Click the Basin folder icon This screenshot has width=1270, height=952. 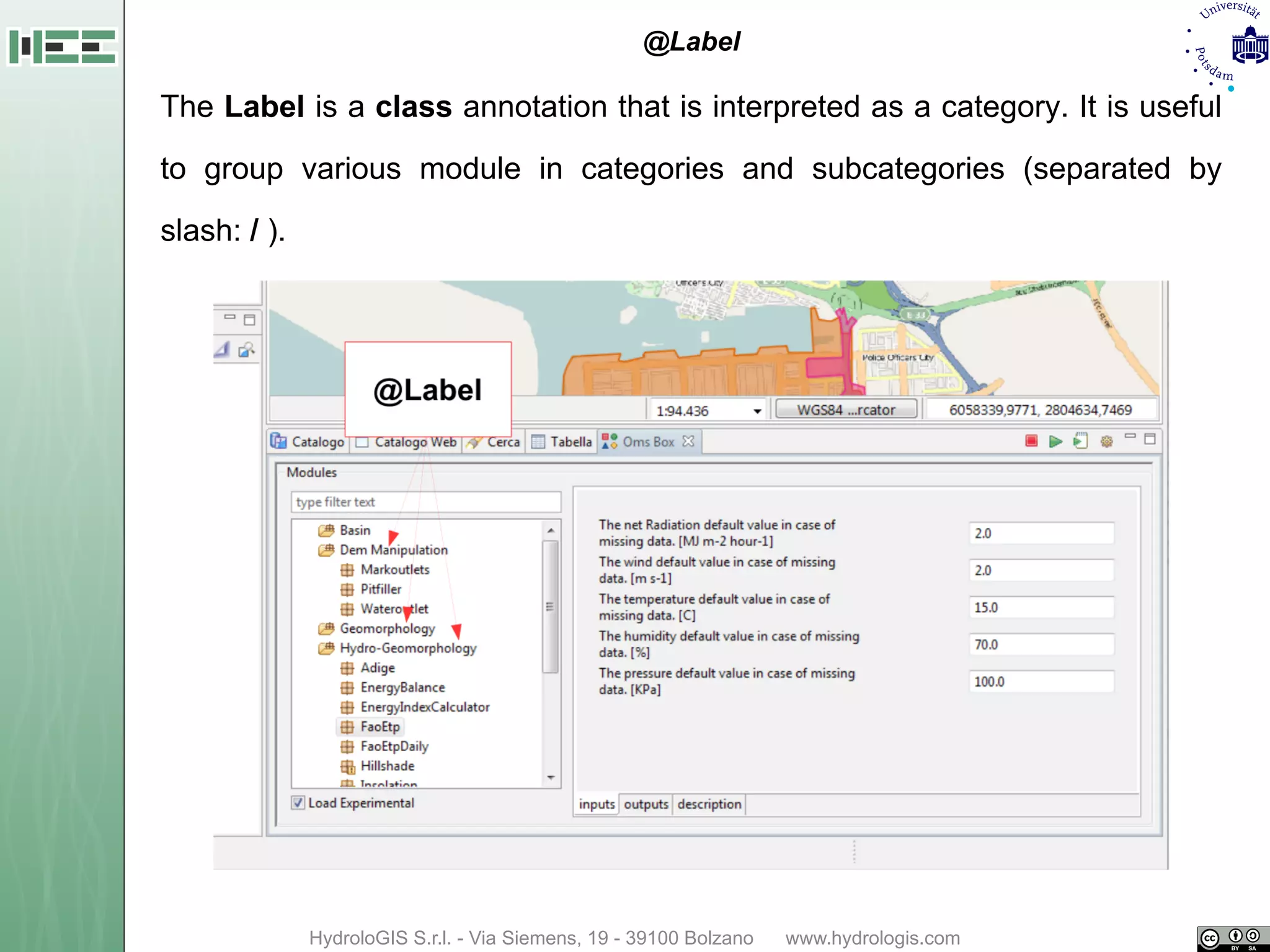(326, 530)
